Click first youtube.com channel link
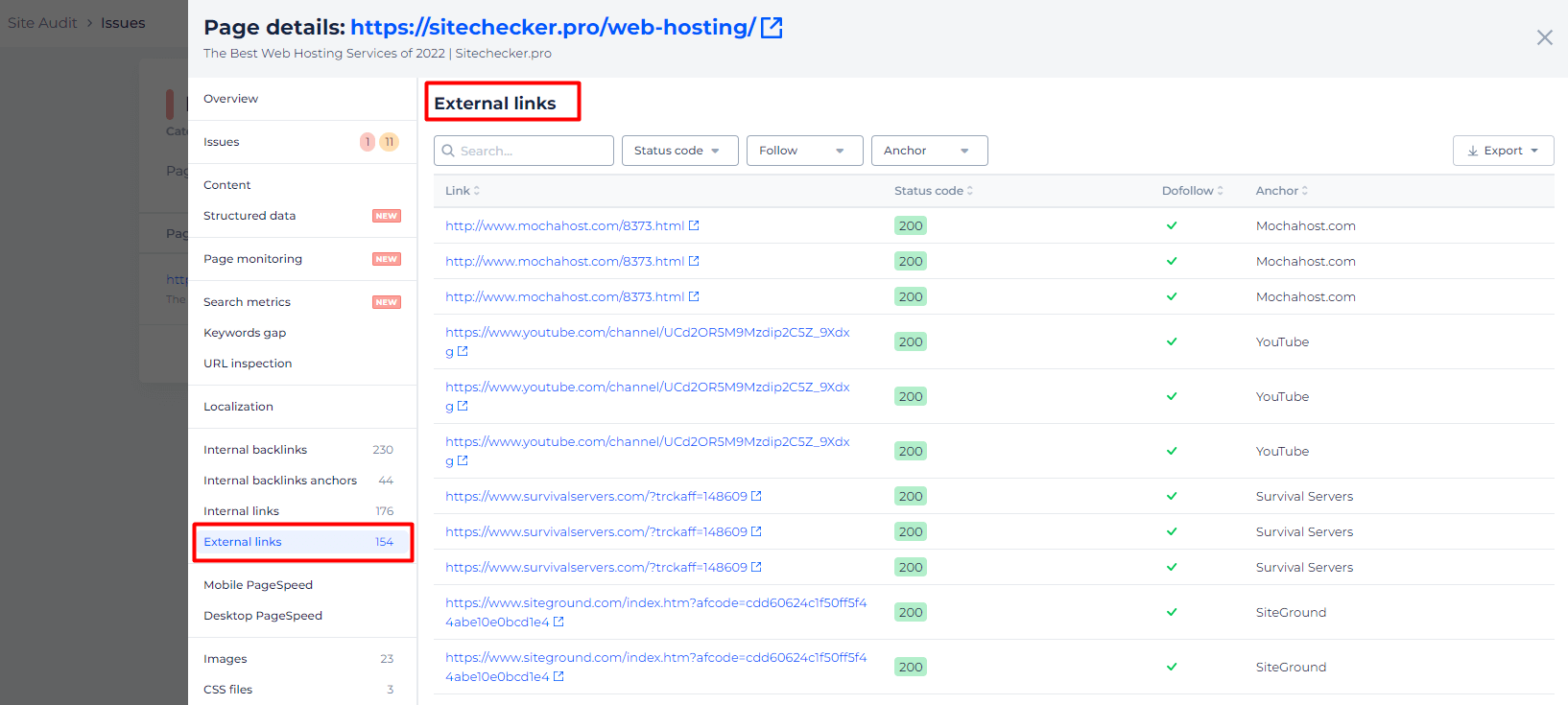The image size is (1568, 705). click(x=647, y=341)
